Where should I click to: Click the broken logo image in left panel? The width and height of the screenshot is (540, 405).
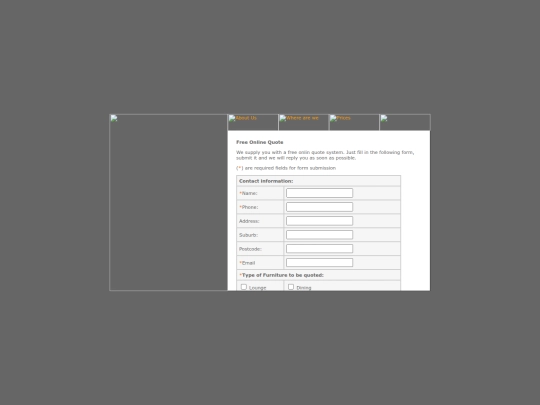[x=168, y=202]
